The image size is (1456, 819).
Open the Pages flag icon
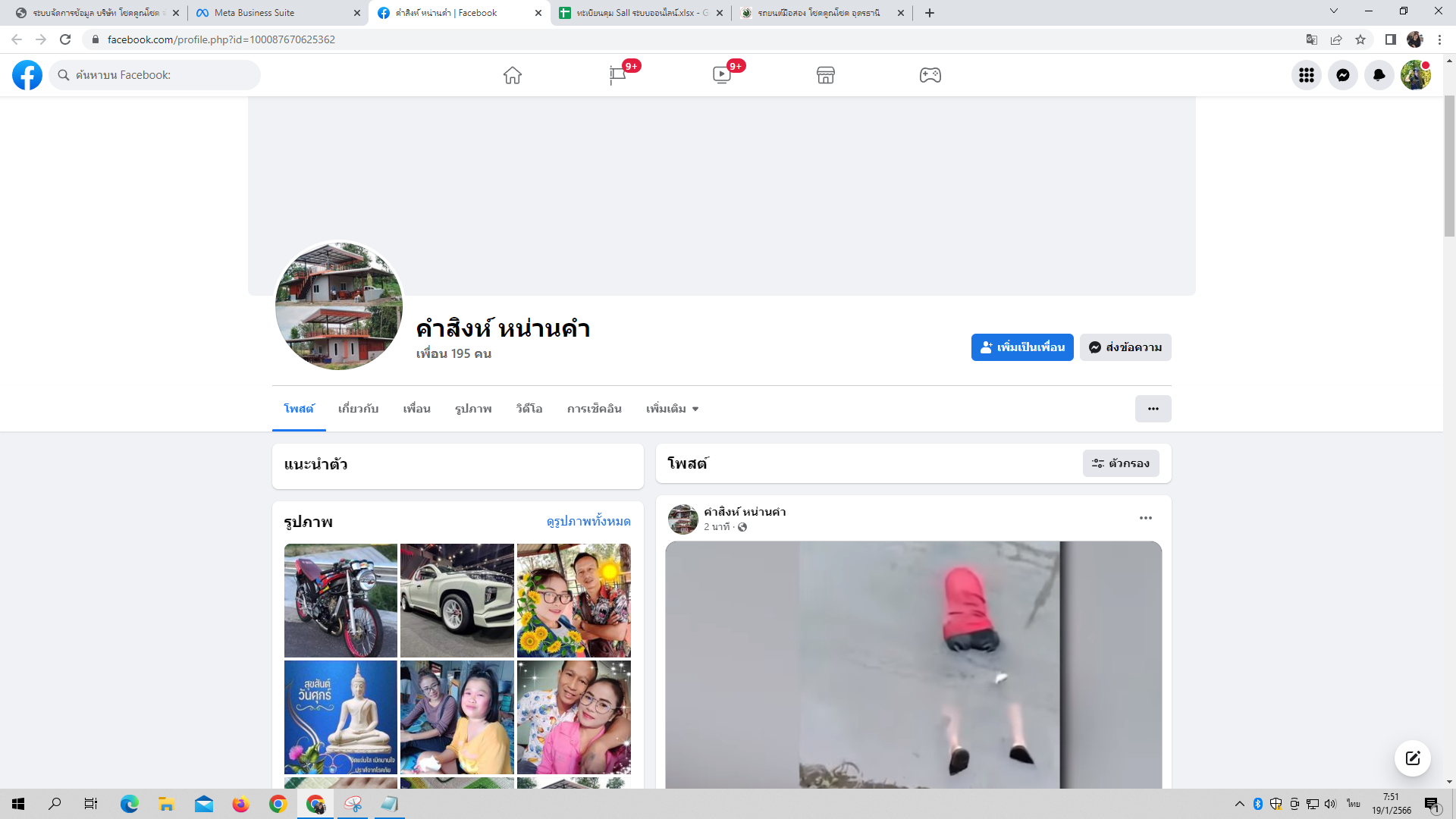(x=617, y=75)
